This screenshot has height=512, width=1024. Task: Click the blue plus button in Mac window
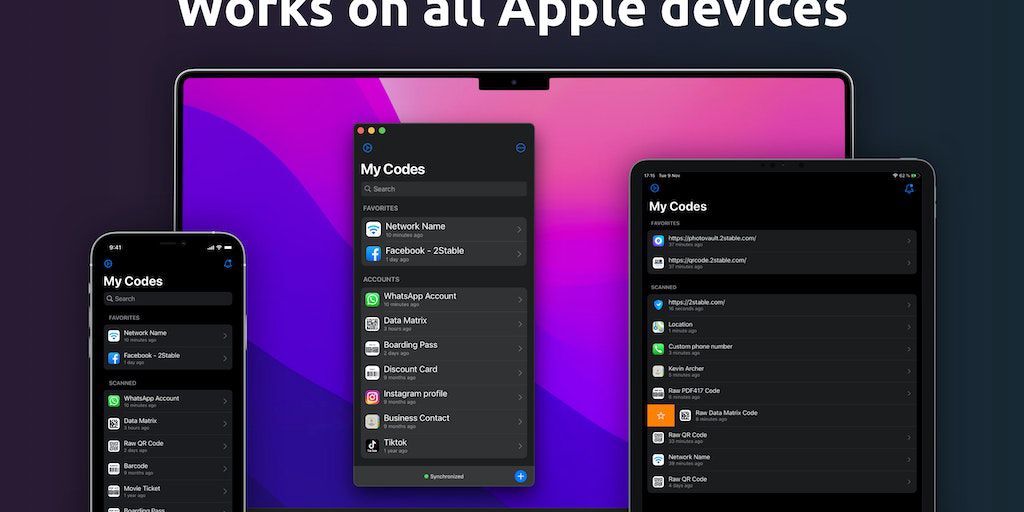point(520,476)
